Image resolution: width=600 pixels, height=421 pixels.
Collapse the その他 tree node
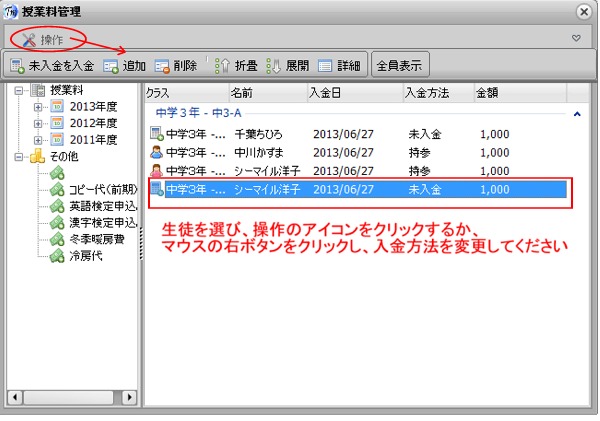click(x=18, y=157)
